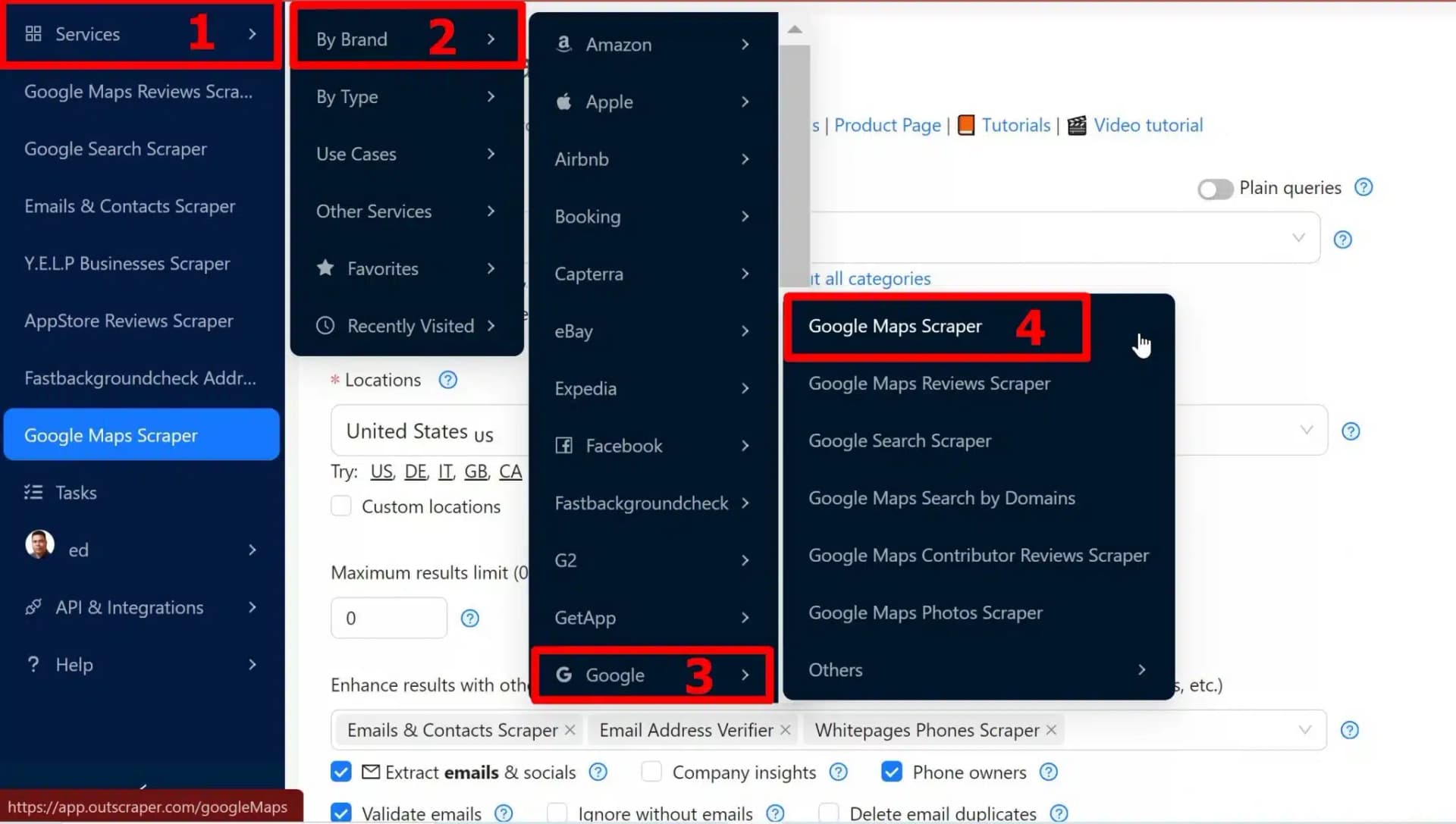Click the Help question mark icon
The image size is (1456, 824).
(x=33, y=665)
